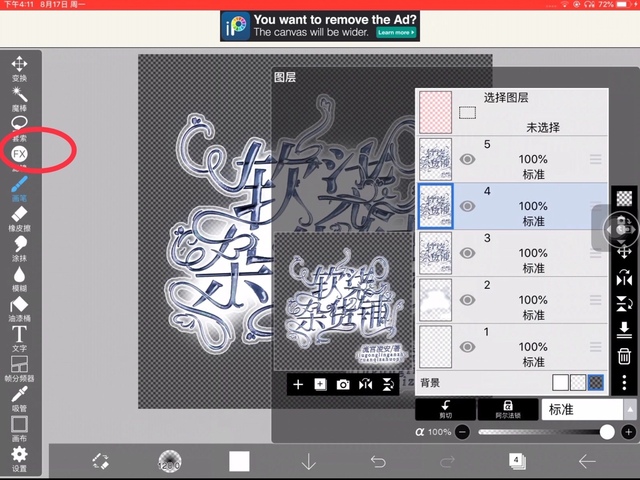Click Learn more in the ad banner
This screenshot has height=480, width=640.
tap(395, 33)
